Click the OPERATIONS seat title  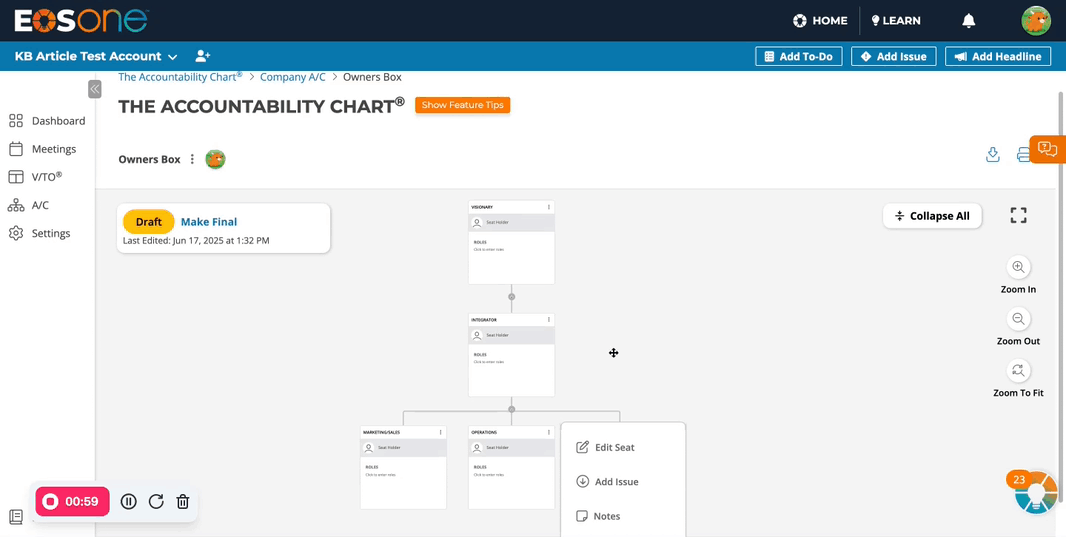484,432
